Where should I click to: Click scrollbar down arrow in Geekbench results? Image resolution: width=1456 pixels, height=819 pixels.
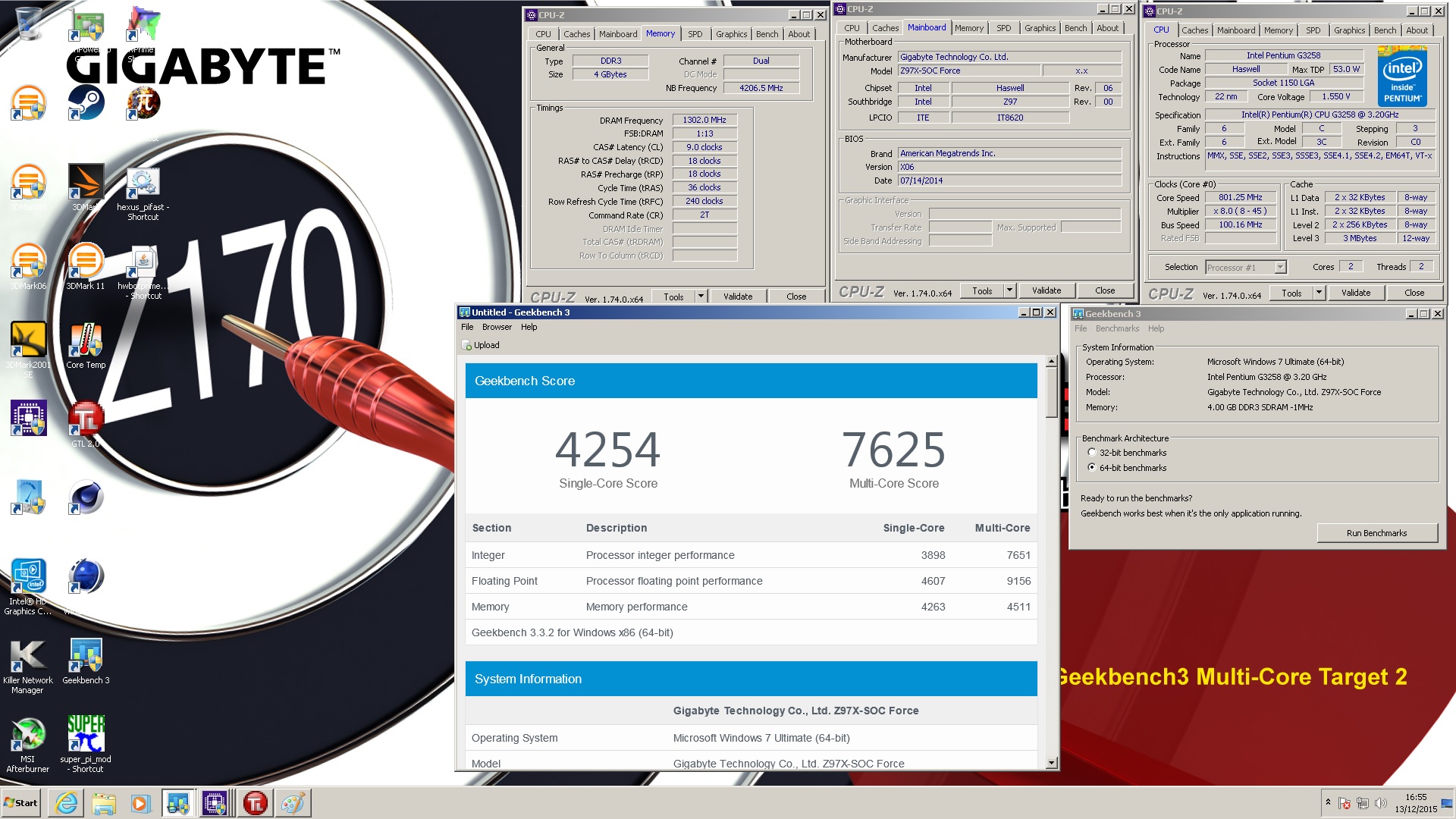(1051, 763)
